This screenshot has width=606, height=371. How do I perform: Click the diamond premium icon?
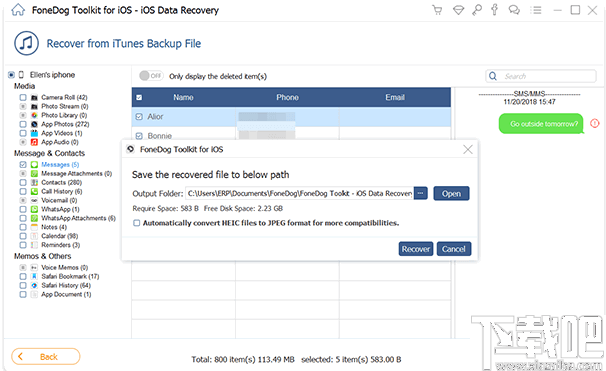coord(458,10)
